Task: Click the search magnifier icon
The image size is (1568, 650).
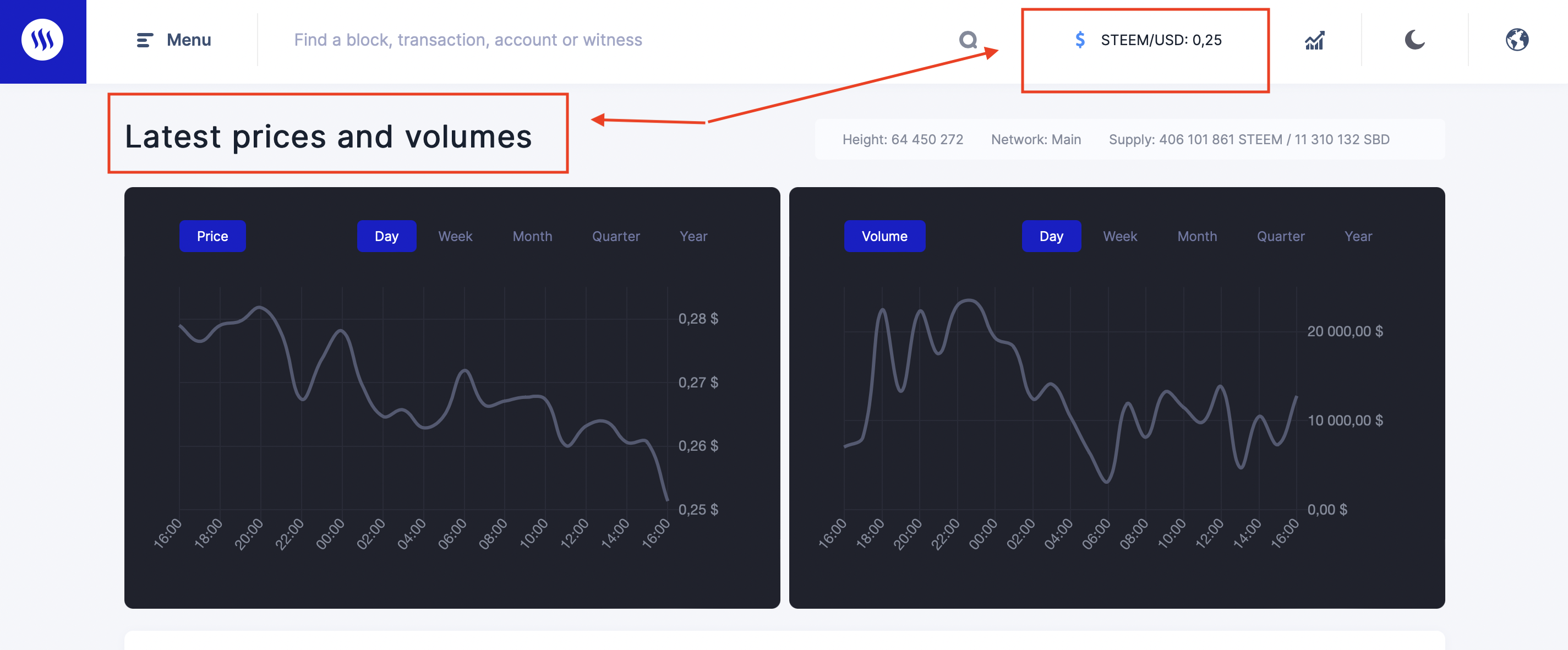Action: coord(968,40)
